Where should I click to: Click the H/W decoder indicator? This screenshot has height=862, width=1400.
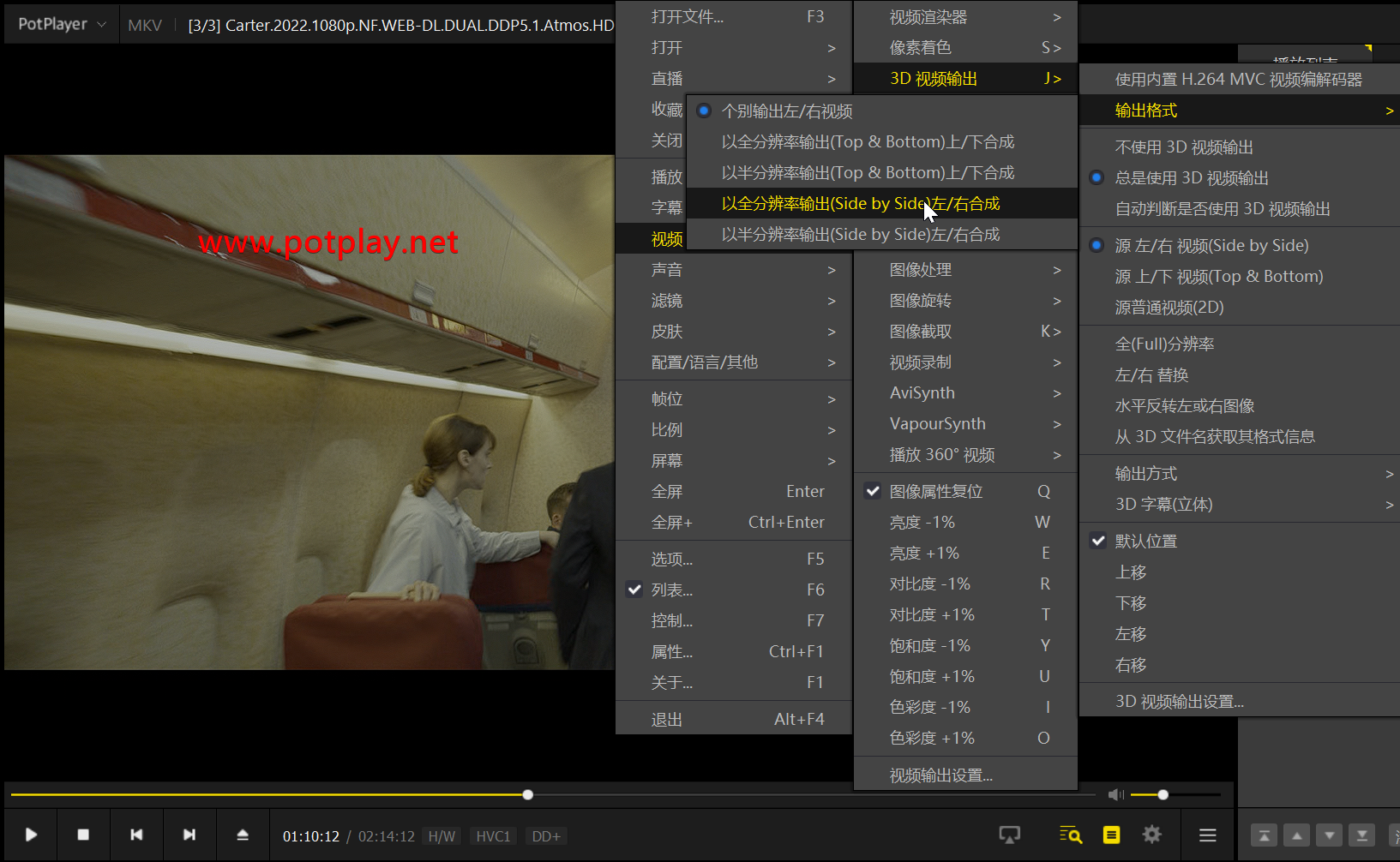pyautogui.click(x=442, y=836)
